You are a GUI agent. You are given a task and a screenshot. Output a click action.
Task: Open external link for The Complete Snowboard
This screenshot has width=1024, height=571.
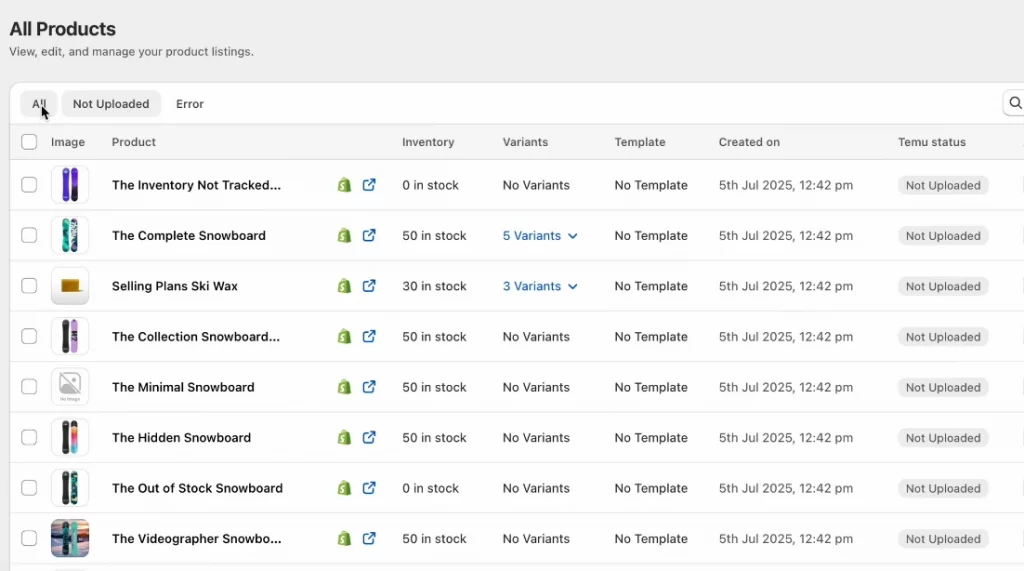pos(369,236)
